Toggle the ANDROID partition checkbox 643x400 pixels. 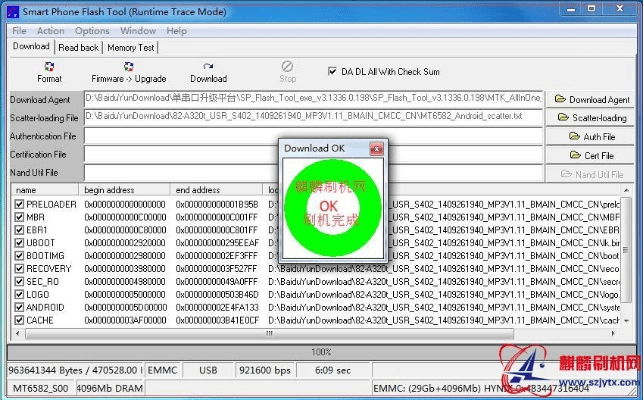point(19,307)
